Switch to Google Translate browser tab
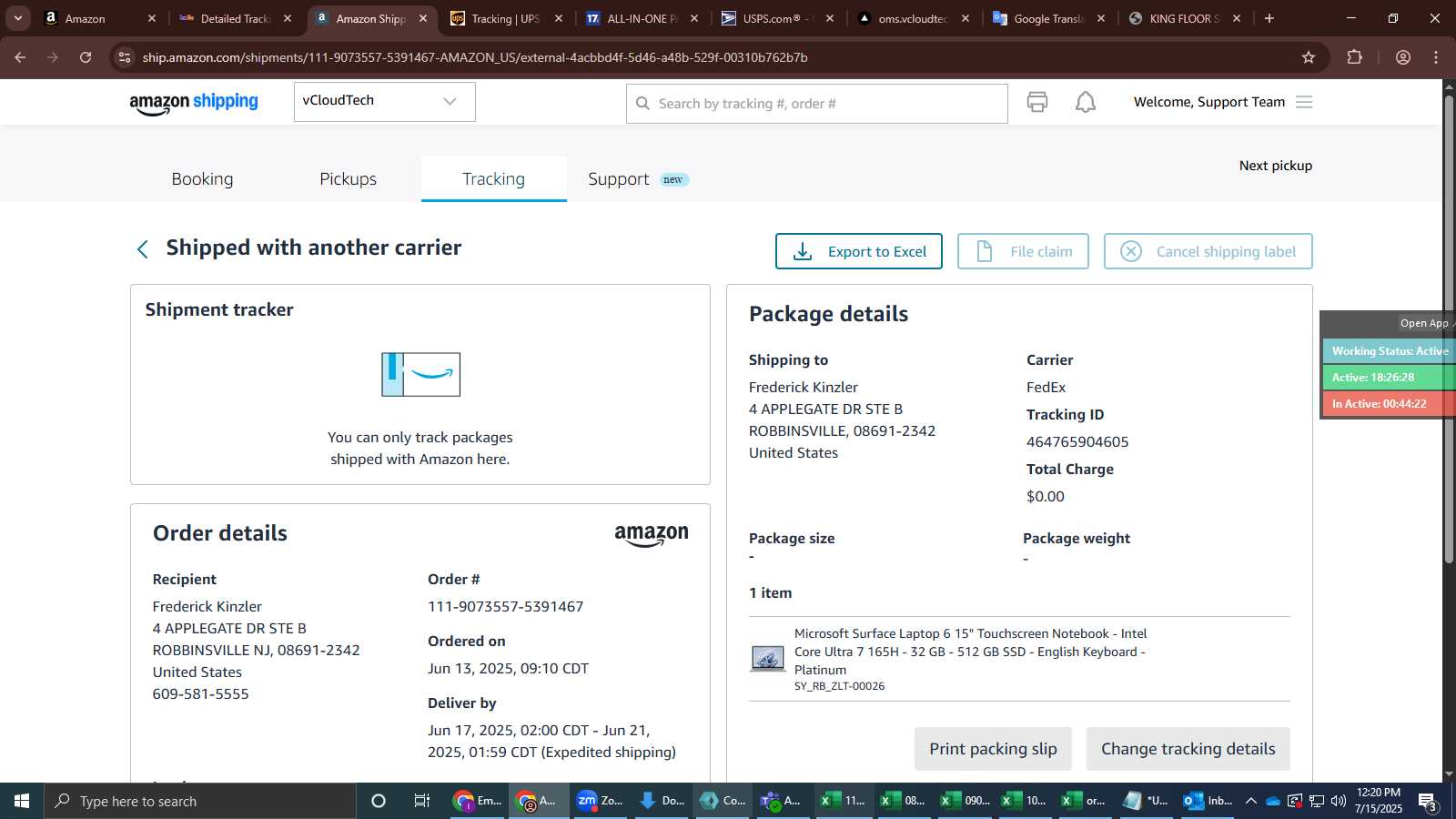The image size is (1456, 819). point(1048,18)
